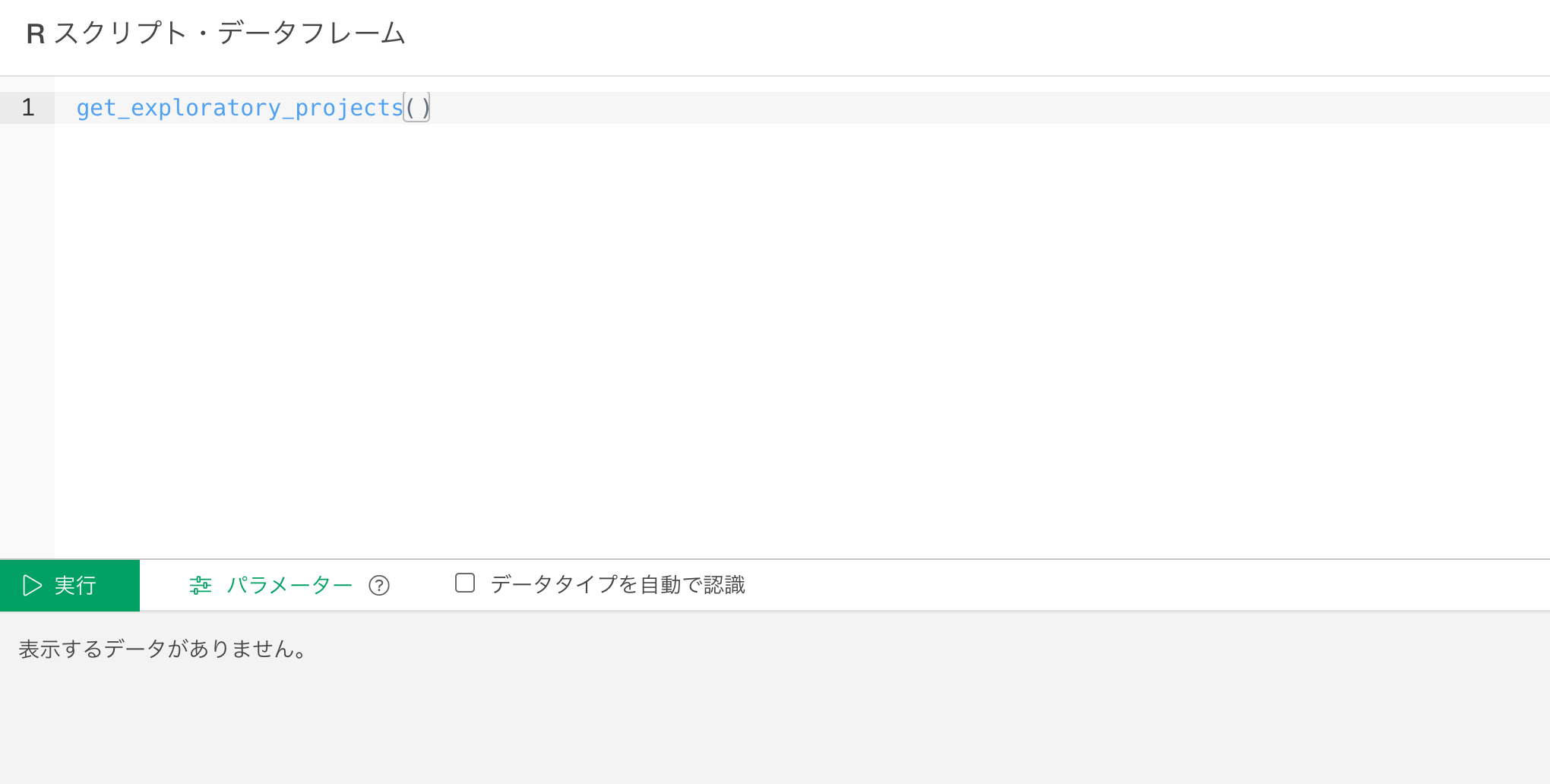1550x784 pixels.
Task: Click the blank toolbar space right of the checkbox label
Action: [1140, 585]
